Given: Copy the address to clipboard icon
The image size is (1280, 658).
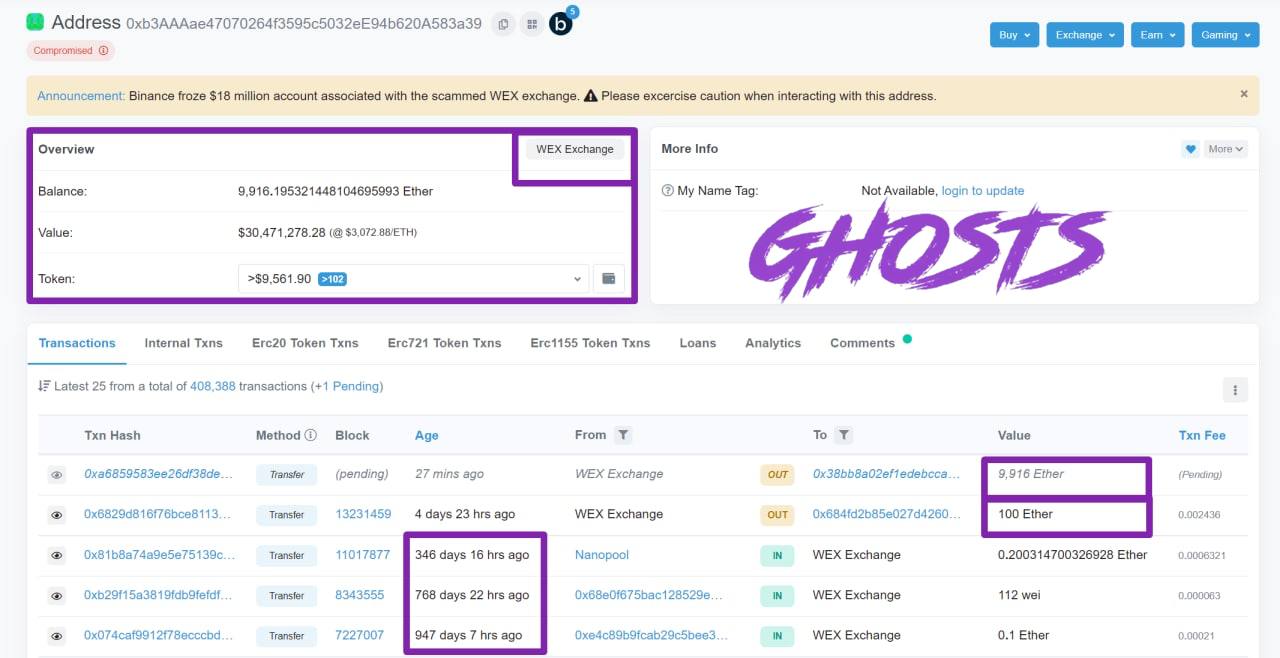Looking at the screenshot, I should click(x=503, y=23).
